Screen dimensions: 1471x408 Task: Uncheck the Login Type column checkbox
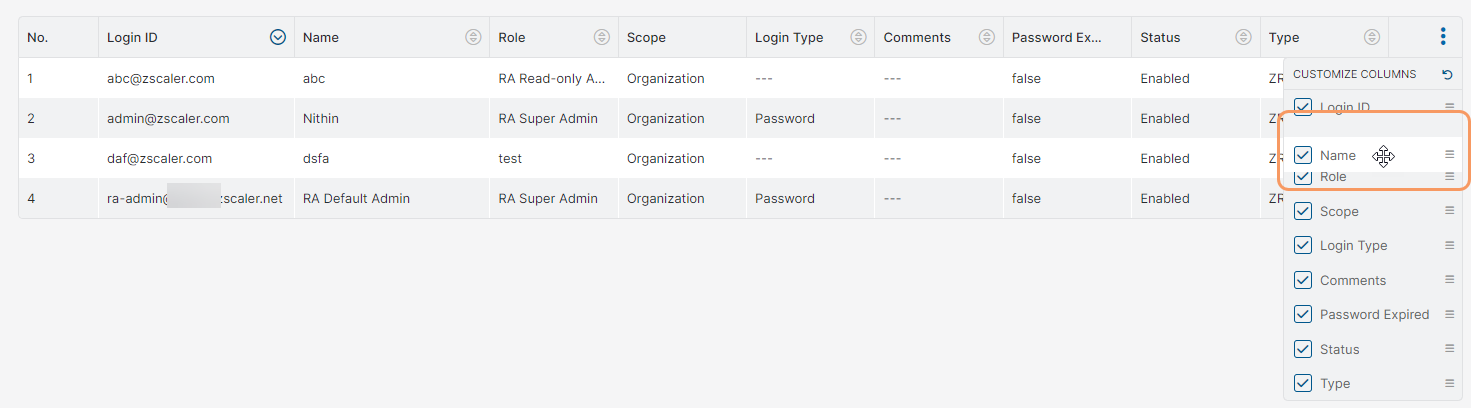pos(1303,246)
